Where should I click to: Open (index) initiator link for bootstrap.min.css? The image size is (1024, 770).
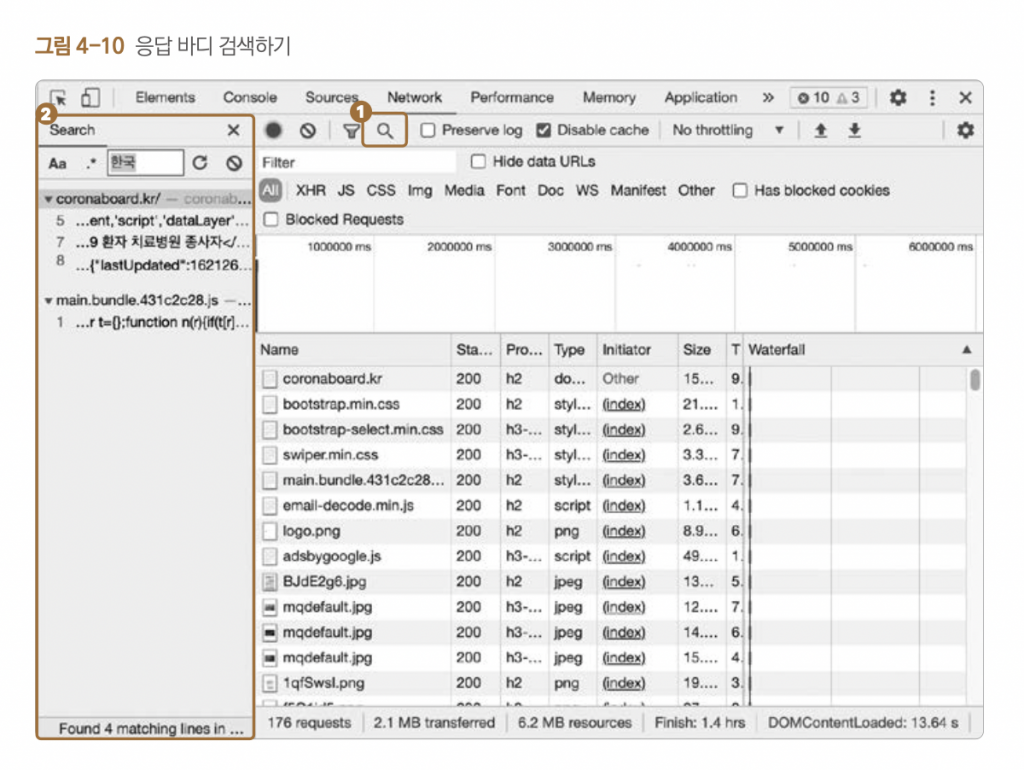point(624,405)
